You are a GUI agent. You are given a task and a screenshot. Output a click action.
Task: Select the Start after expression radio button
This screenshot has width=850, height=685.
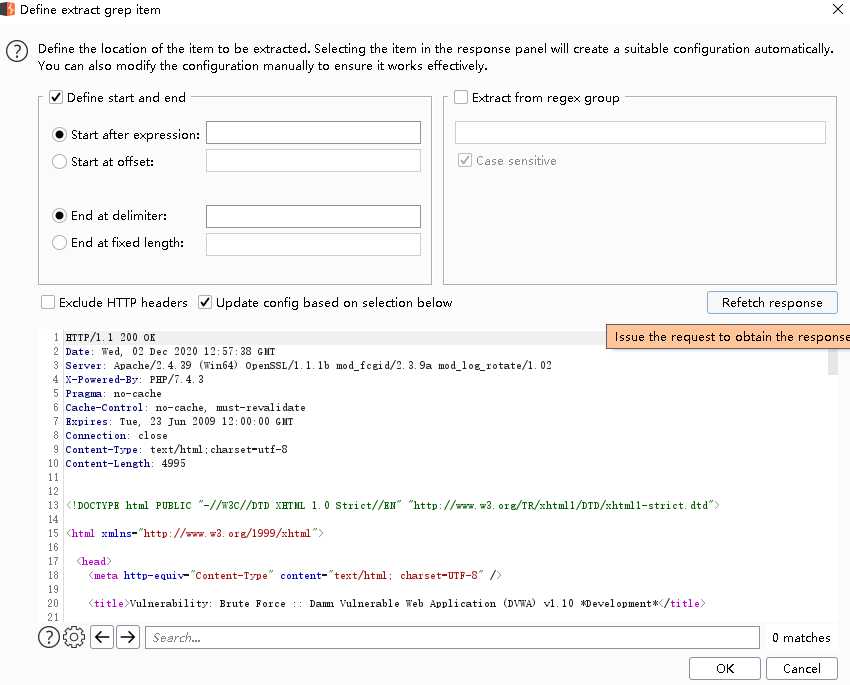[x=59, y=134]
